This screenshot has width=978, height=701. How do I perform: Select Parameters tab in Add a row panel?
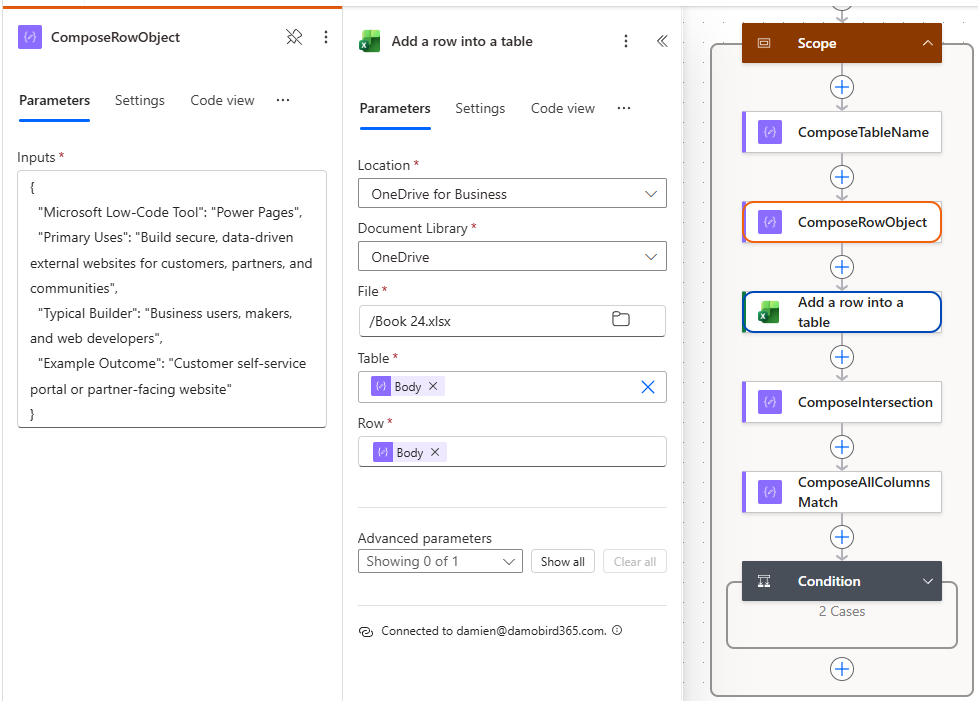(395, 109)
